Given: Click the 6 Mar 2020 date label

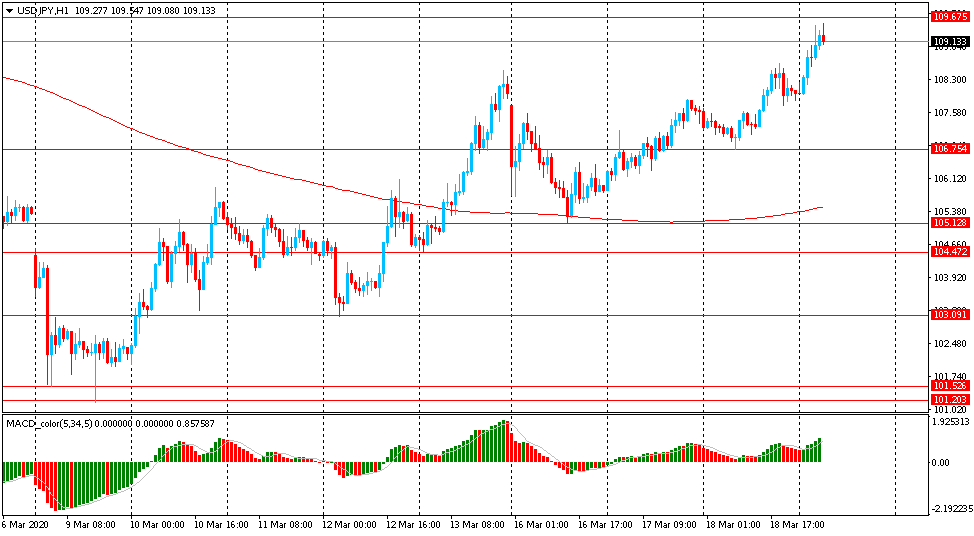Looking at the screenshot, I should pos(25,524).
